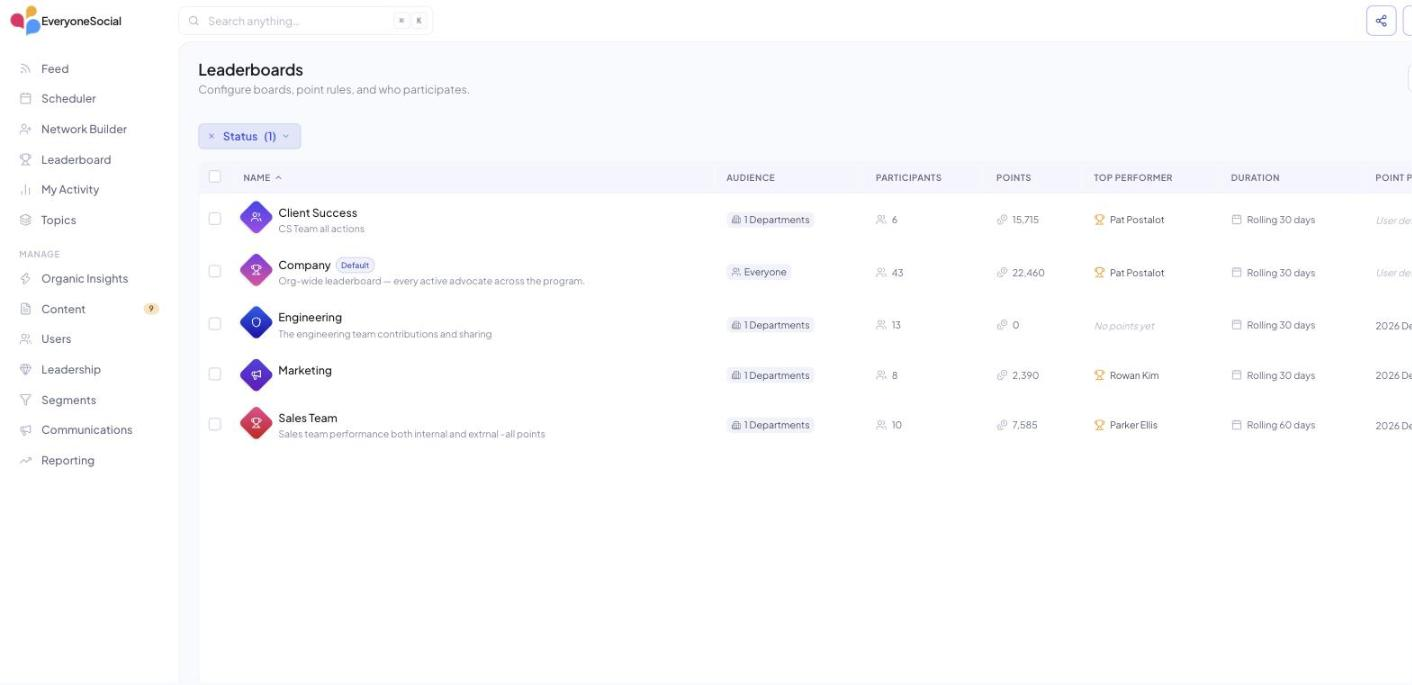The height and width of the screenshot is (685, 1412).
Task: Click Pat Postalot in Client Success row
Action: click(x=1137, y=220)
